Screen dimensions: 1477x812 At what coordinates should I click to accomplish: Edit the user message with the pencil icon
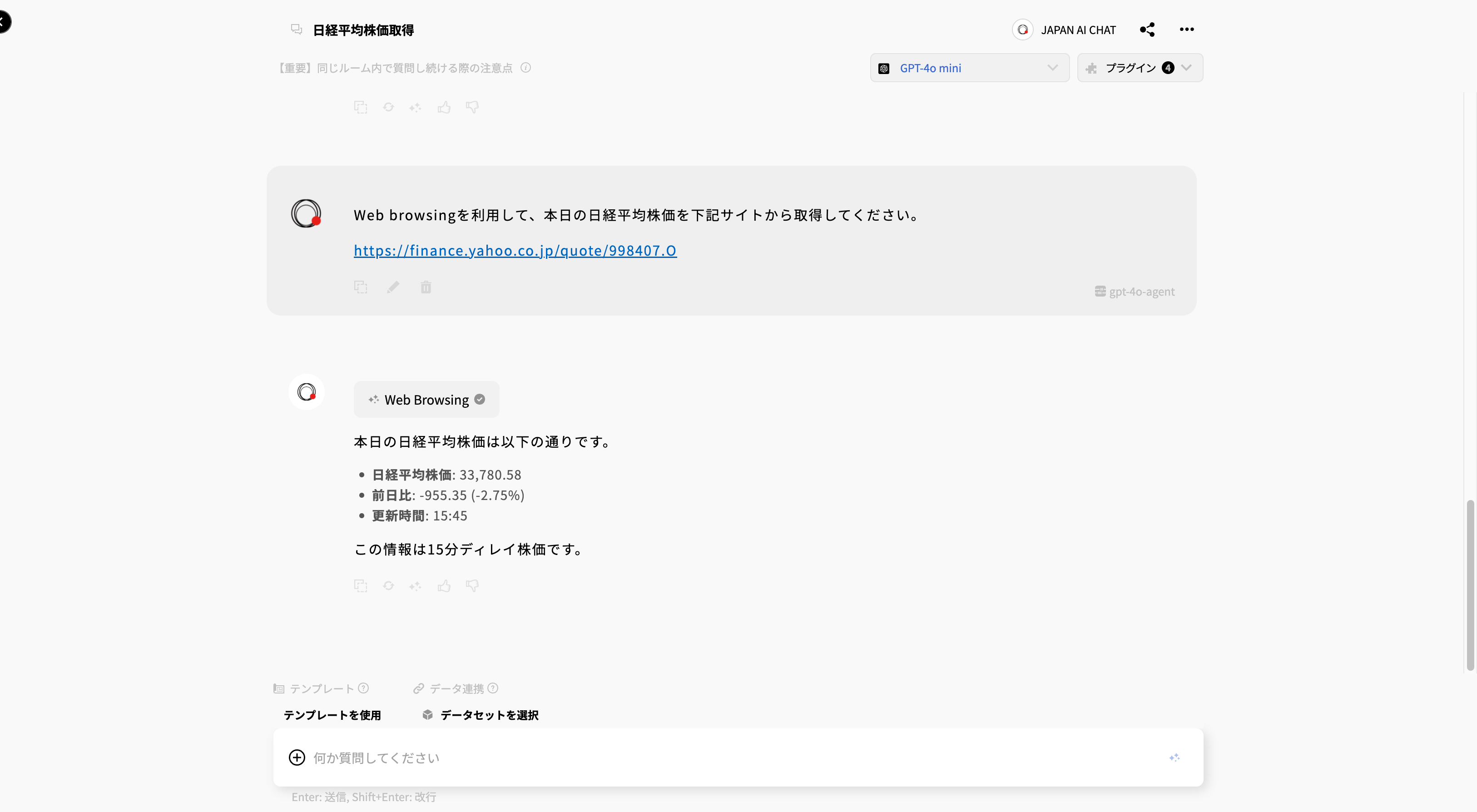click(x=393, y=287)
